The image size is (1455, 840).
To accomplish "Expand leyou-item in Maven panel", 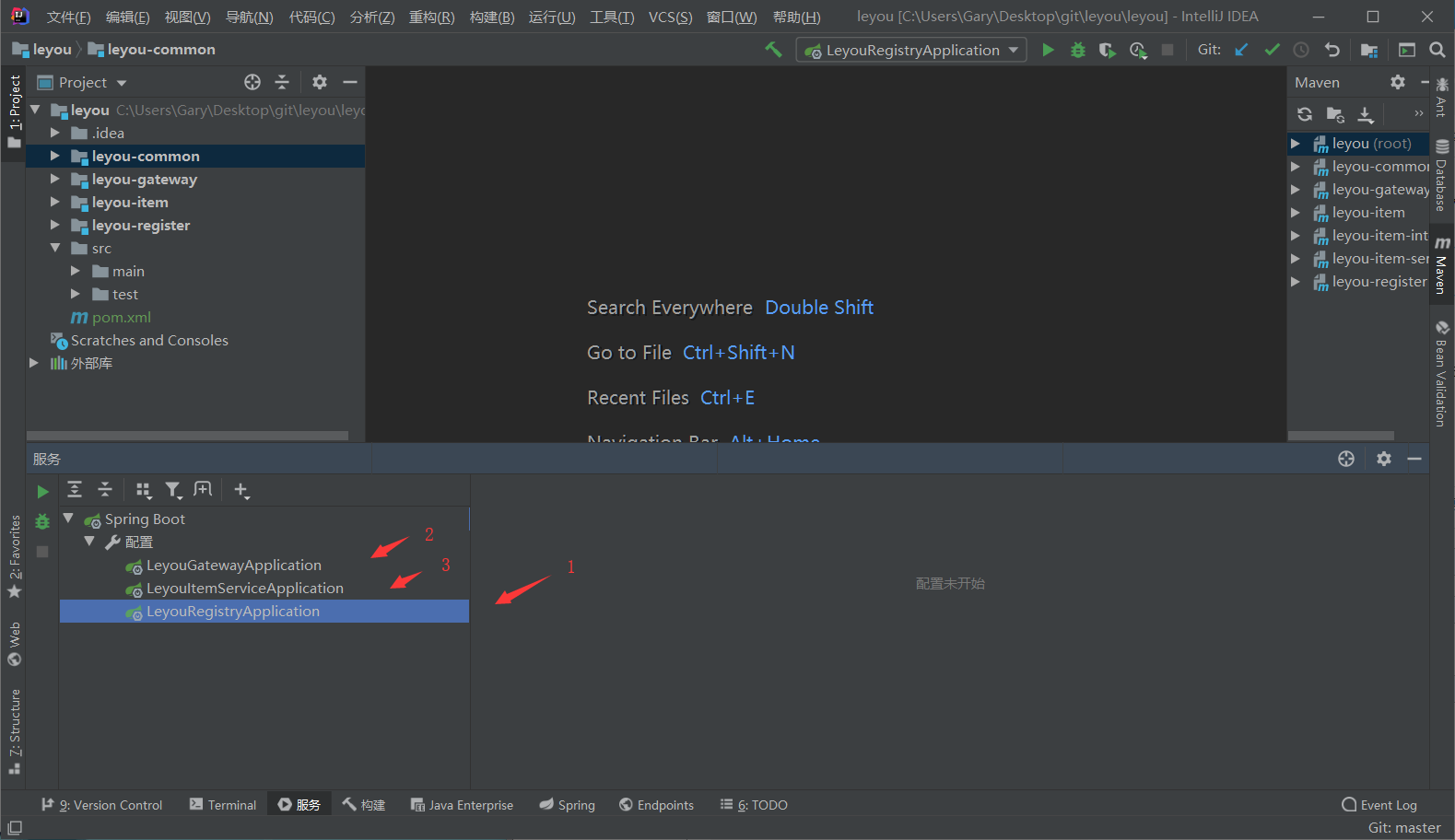I will tap(1295, 212).
